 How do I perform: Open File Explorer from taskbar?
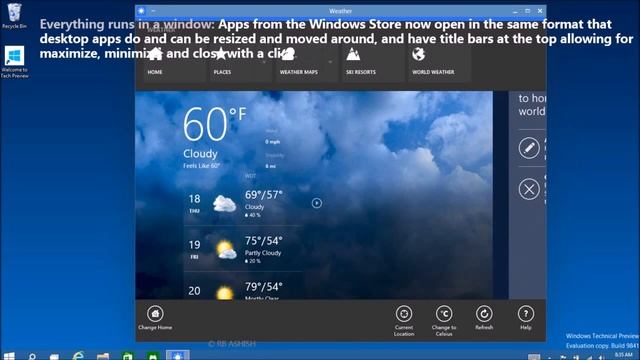click(103, 356)
